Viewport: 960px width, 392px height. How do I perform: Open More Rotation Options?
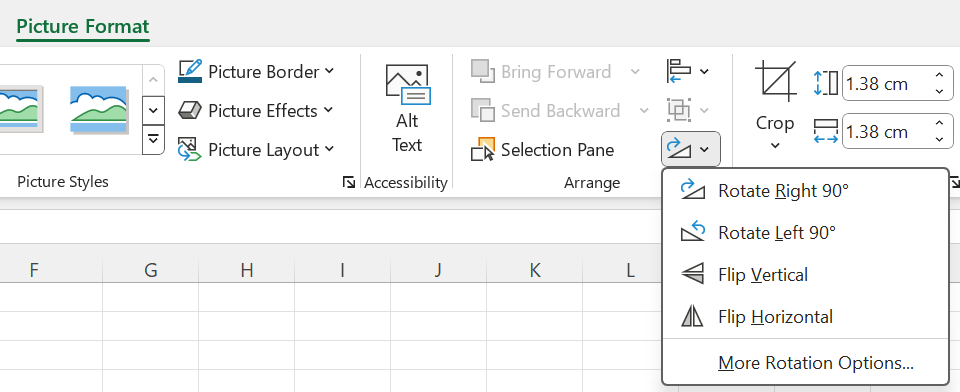[x=806, y=363]
